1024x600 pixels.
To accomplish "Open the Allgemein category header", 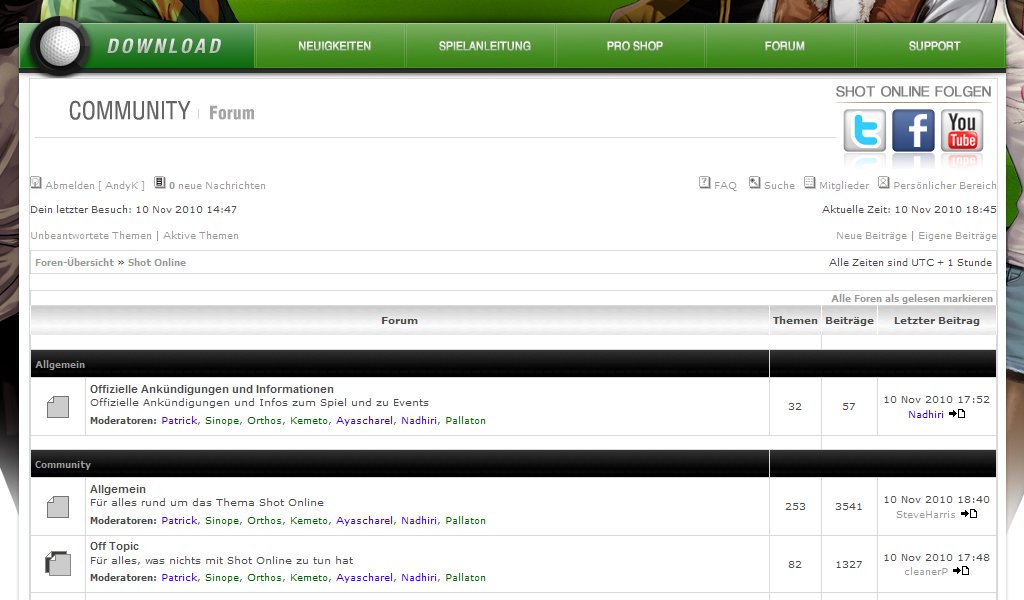I will [60, 364].
